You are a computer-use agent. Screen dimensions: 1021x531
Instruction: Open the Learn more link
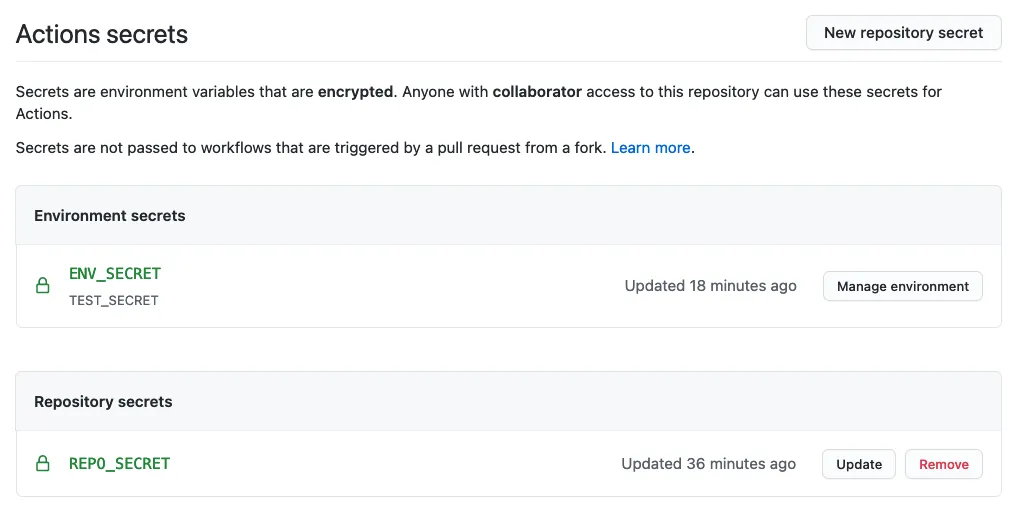click(650, 148)
